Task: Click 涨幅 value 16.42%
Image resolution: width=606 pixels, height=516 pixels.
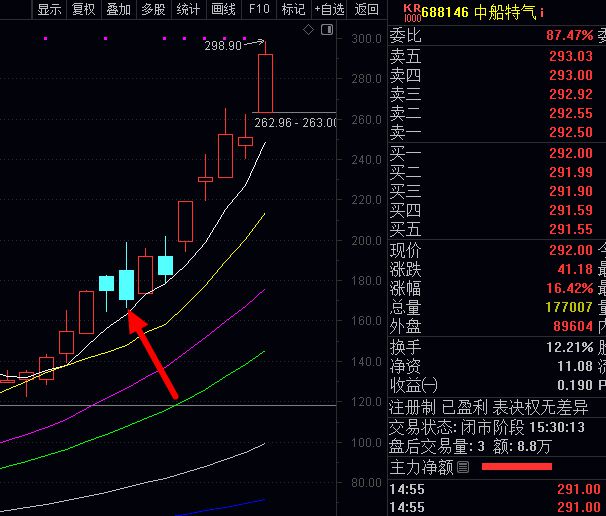Action: 569,288
